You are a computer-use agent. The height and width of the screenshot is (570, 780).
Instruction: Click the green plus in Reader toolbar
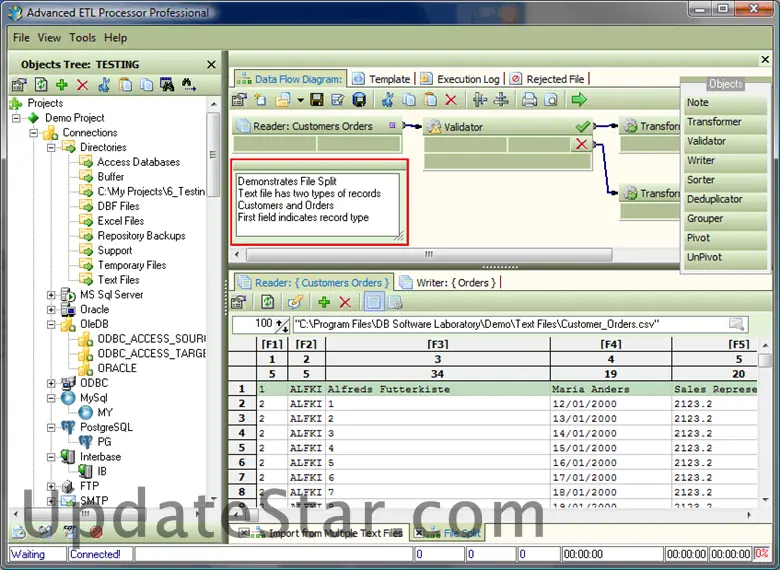[324, 301]
